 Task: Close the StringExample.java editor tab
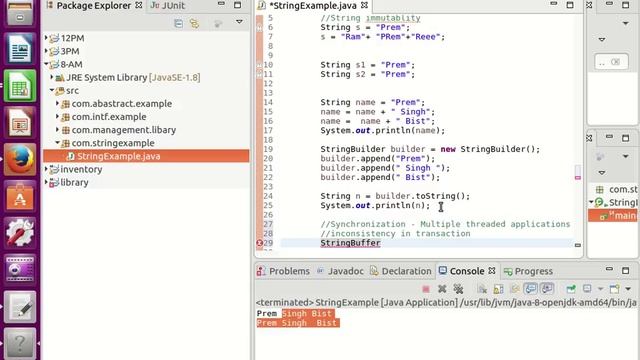(364, 5)
